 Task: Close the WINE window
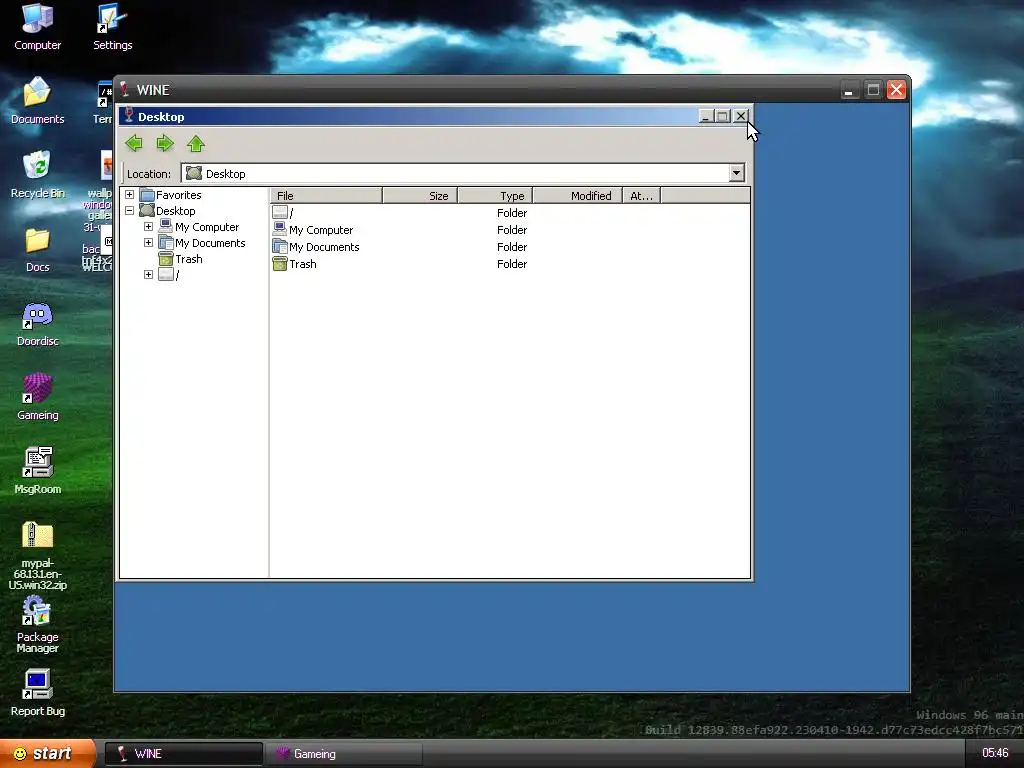[x=897, y=89]
